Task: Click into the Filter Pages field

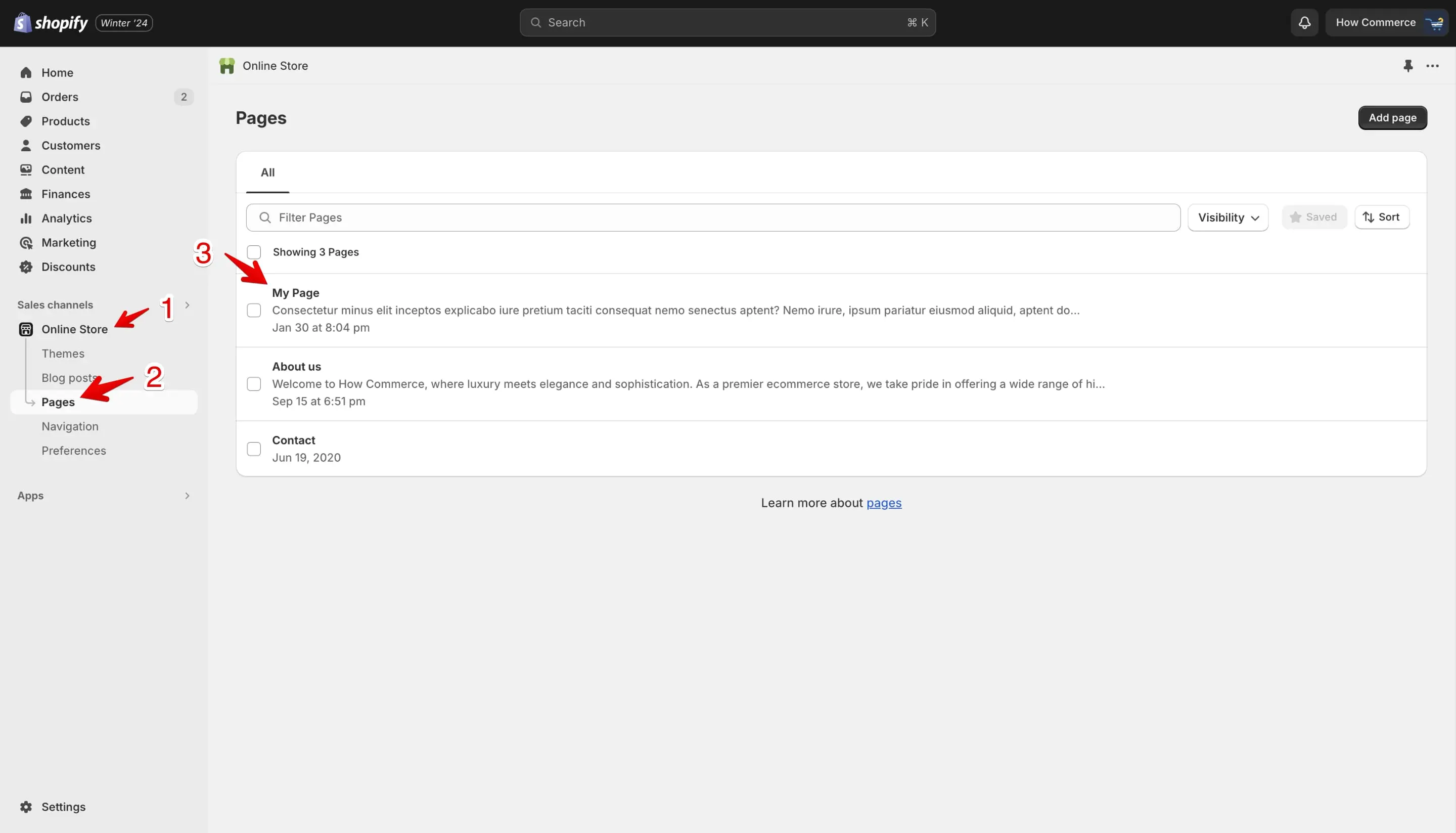Action: tap(713, 217)
